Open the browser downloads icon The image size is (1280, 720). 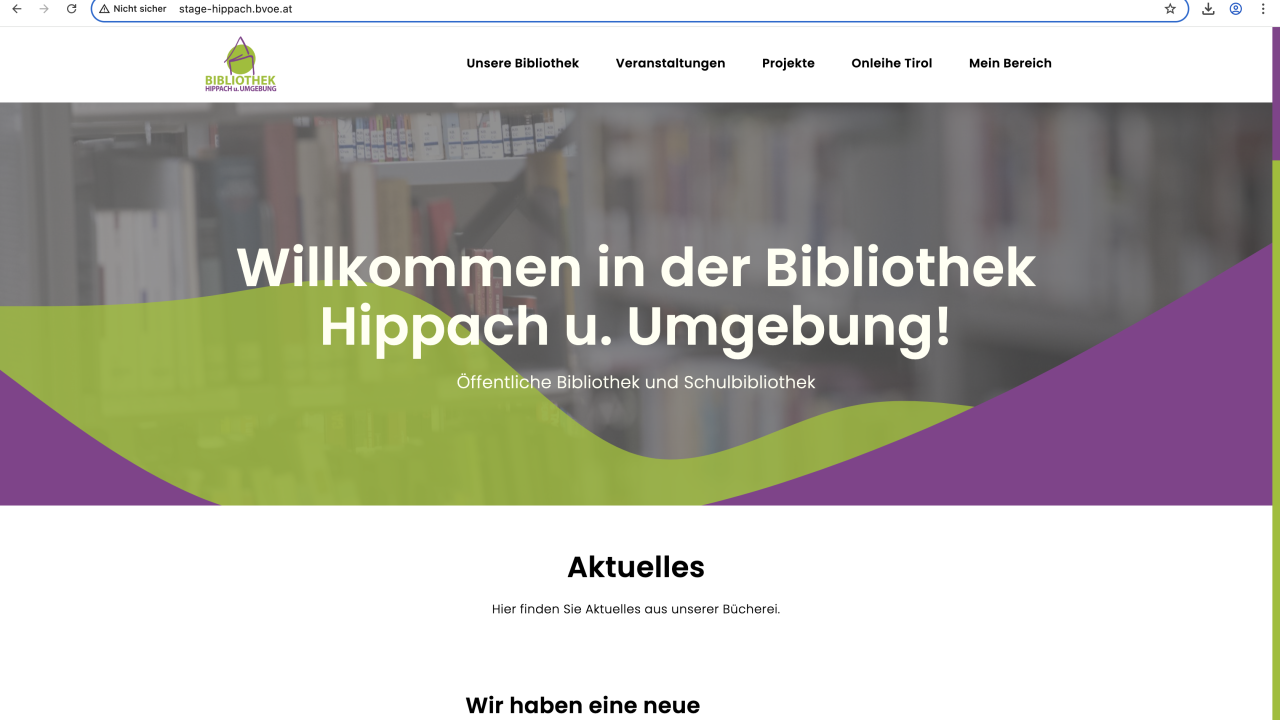[1208, 9]
